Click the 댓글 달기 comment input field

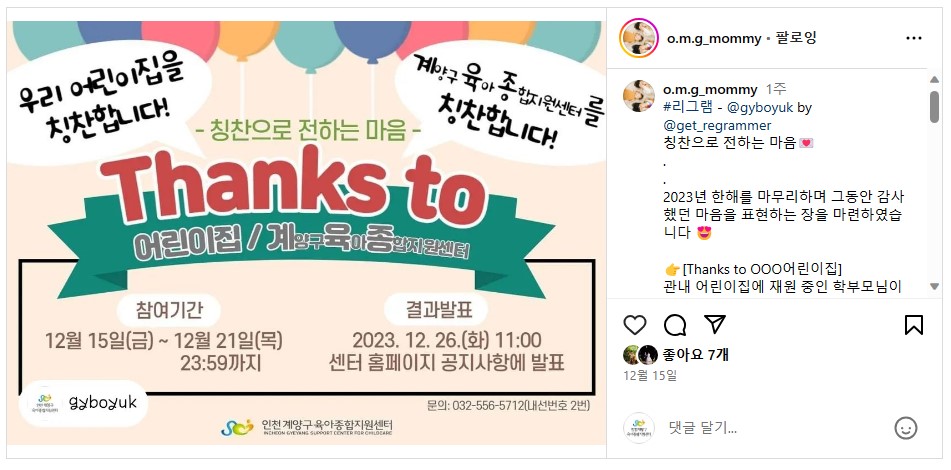click(776, 428)
